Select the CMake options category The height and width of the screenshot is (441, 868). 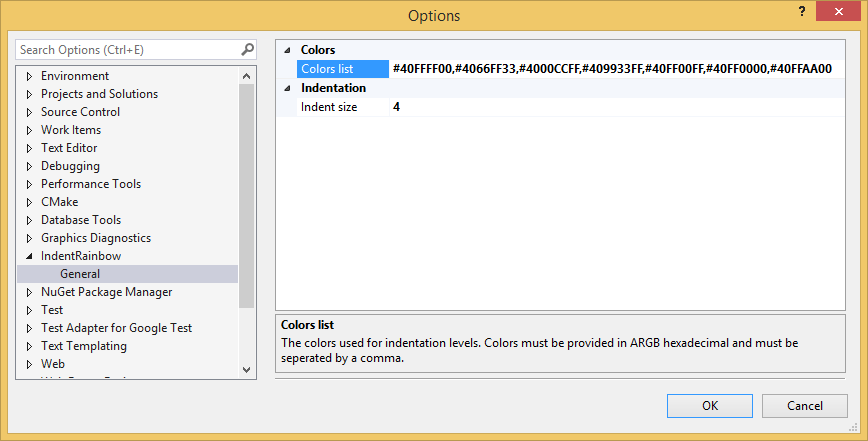click(x=59, y=202)
